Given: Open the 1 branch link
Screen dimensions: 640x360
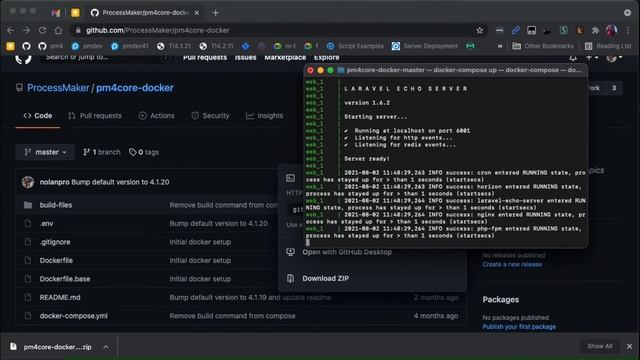Looking at the screenshot, I should (x=102, y=152).
